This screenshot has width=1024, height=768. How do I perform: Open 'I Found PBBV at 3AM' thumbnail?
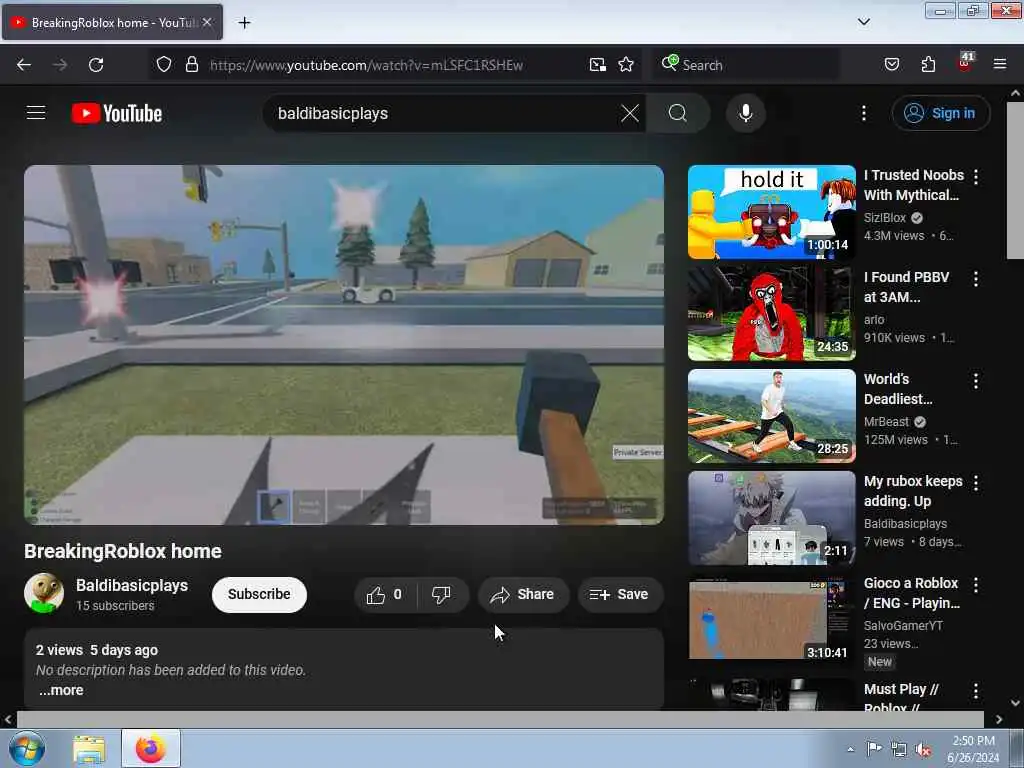point(771,313)
